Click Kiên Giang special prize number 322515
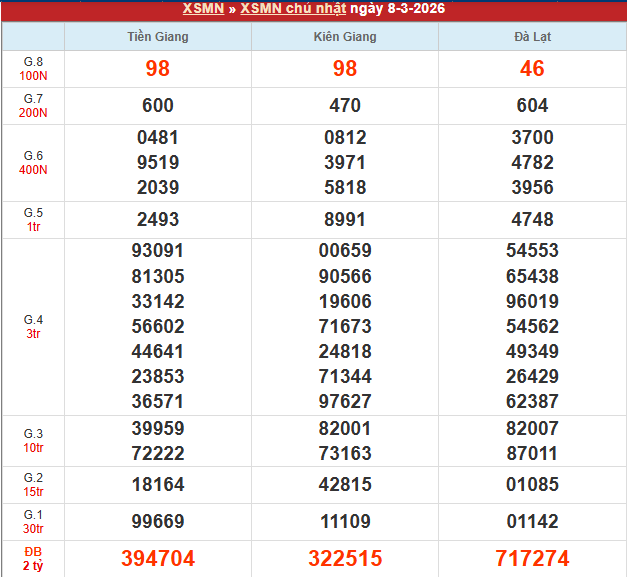This screenshot has width=627, height=577. click(345, 558)
